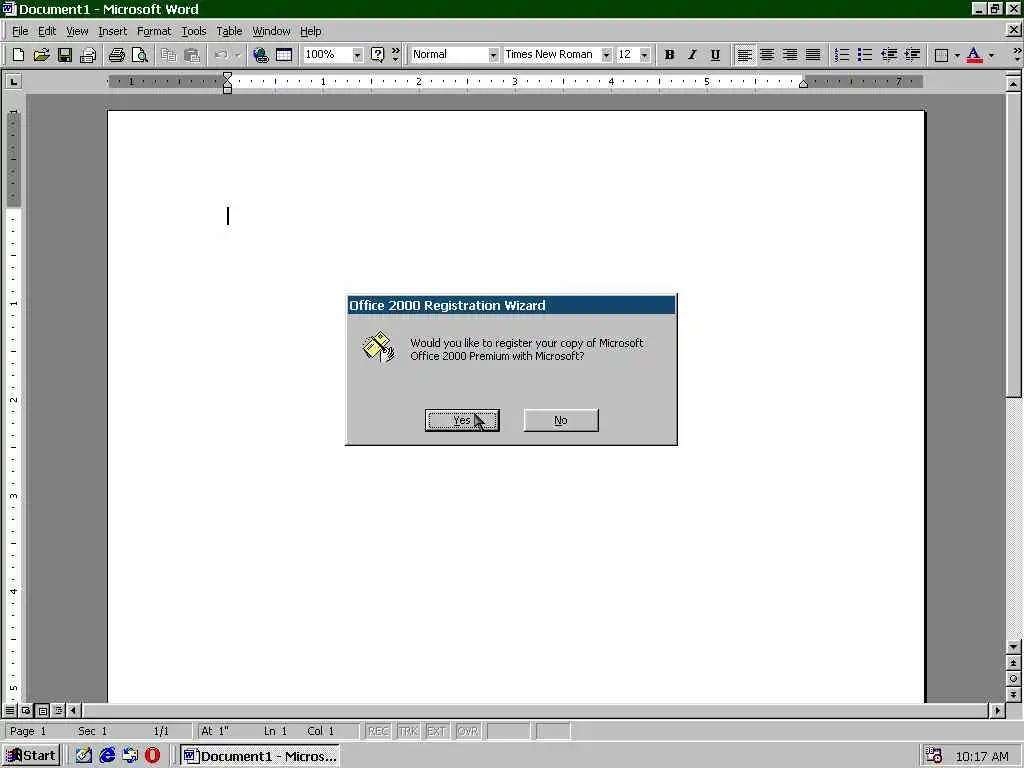Copy selection with toolbar Copy icon

point(168,55)
